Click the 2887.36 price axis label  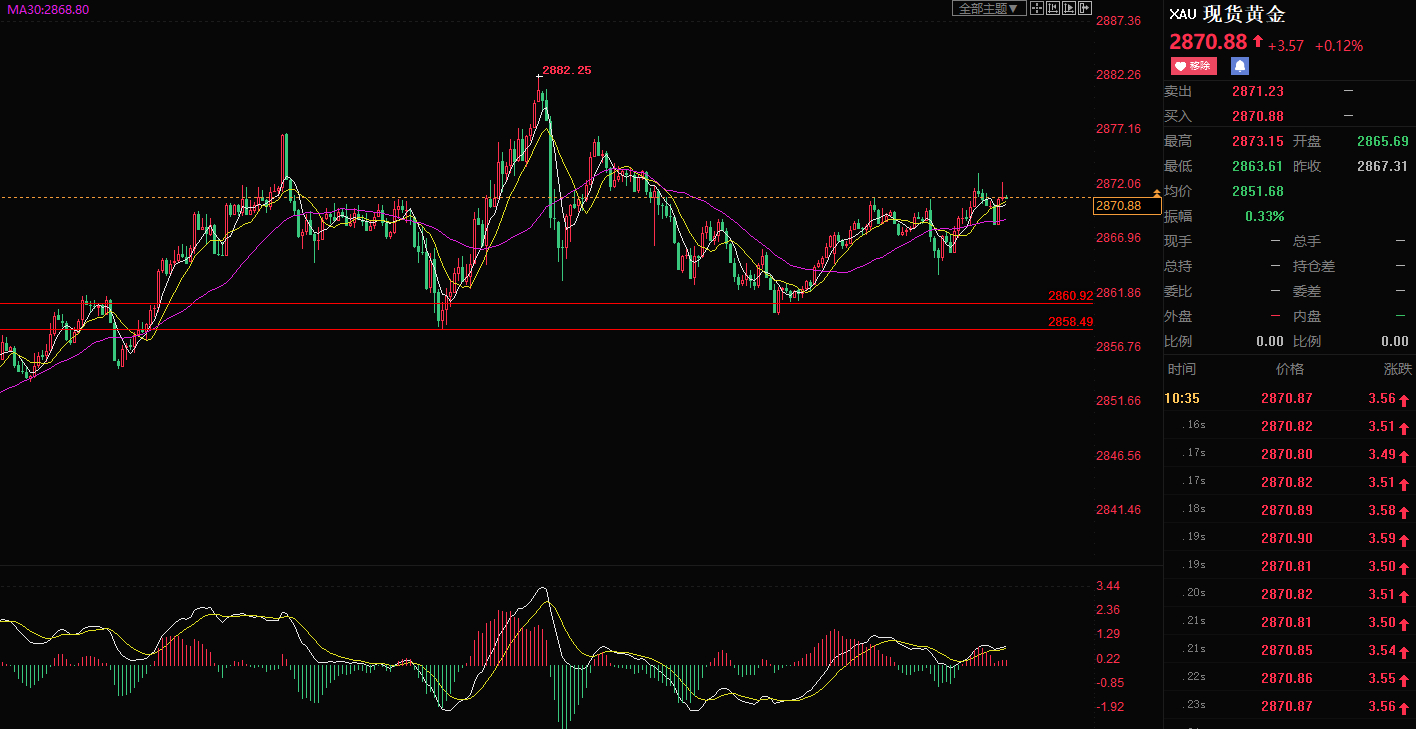pyautogui.click(x=1119, y=20)
